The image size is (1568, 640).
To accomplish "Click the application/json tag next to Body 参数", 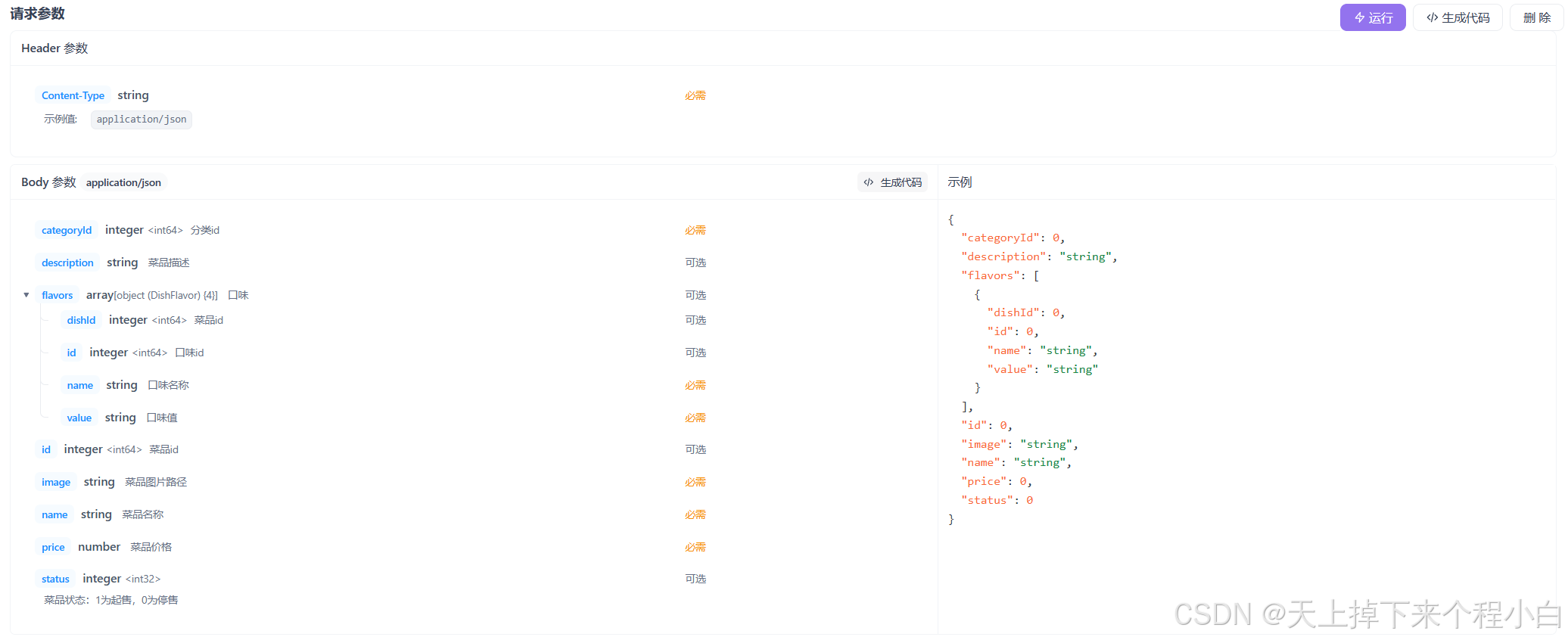I will click(123, 182).
